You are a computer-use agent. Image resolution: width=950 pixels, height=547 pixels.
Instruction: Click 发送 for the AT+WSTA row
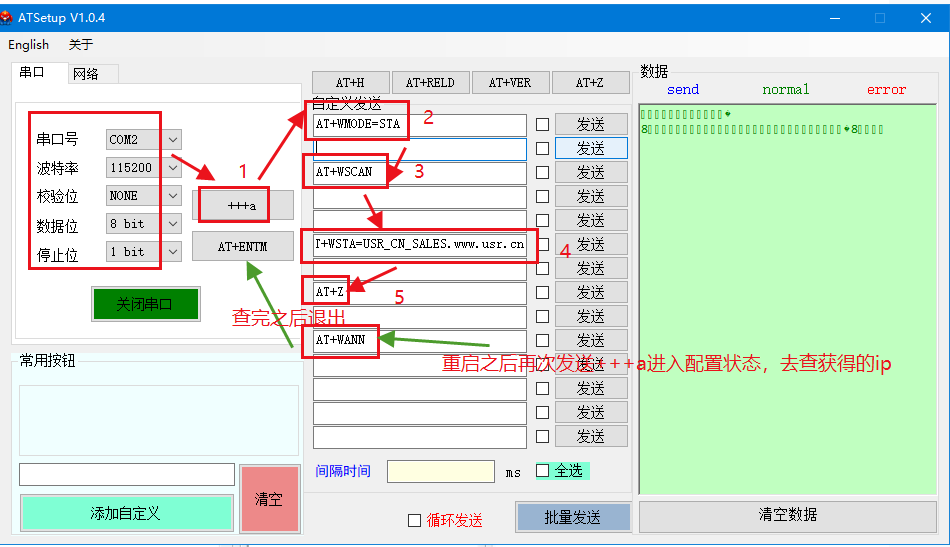coord(591,245)
